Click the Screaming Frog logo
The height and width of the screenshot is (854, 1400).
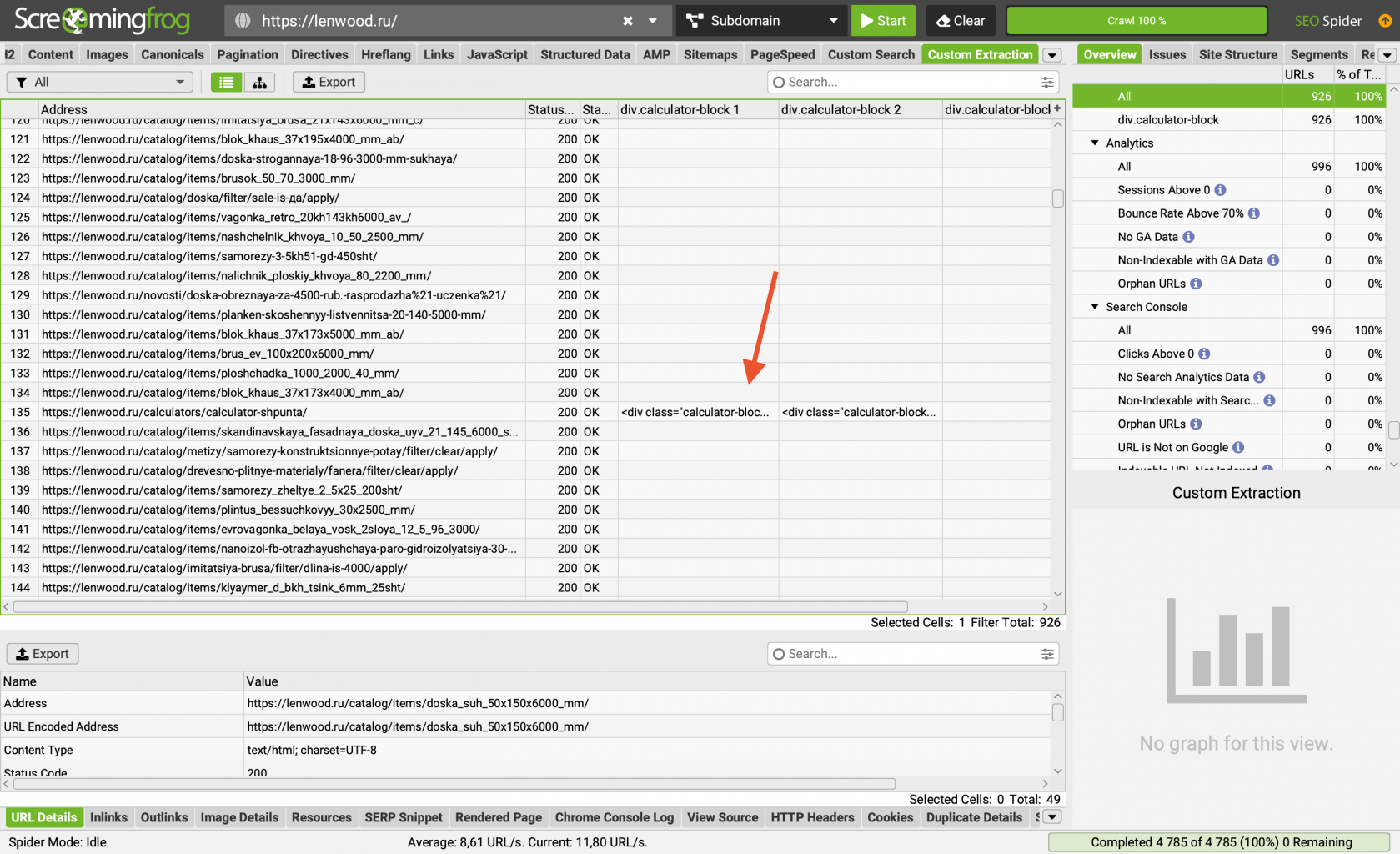click(102, 20)
